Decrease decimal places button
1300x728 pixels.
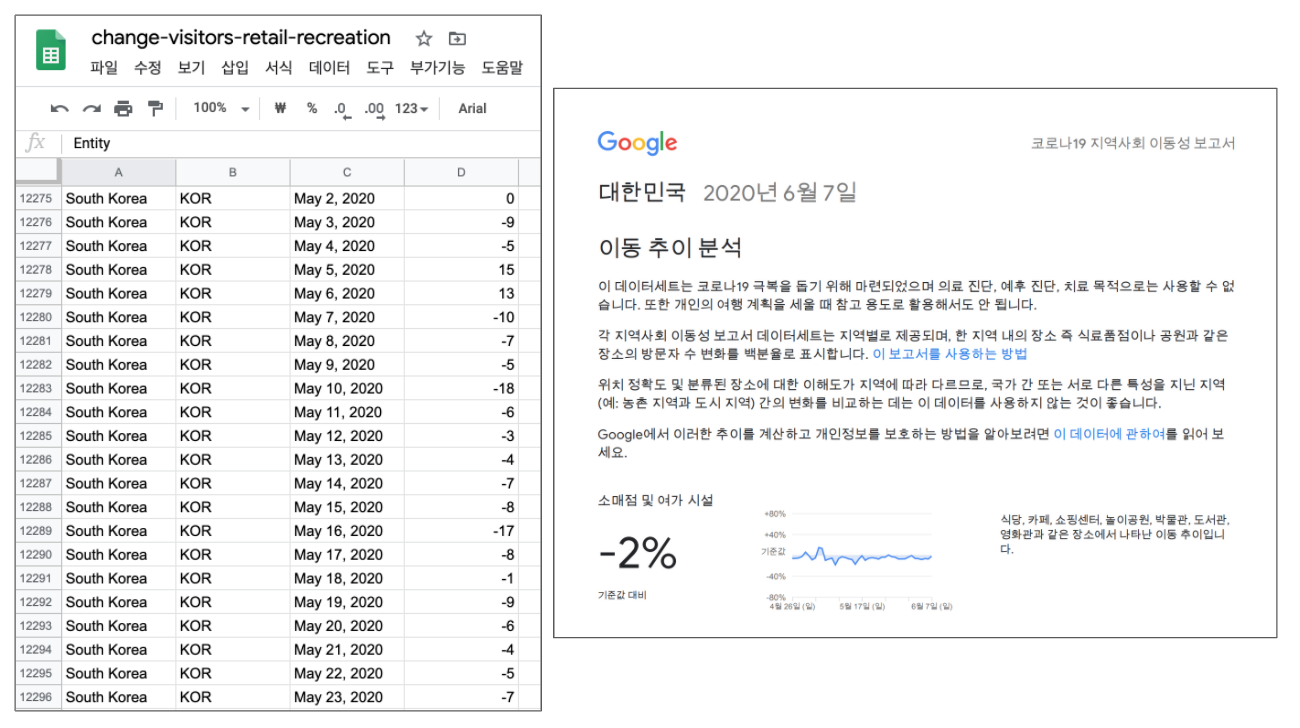pyautogui.click(x=342, y=109)
